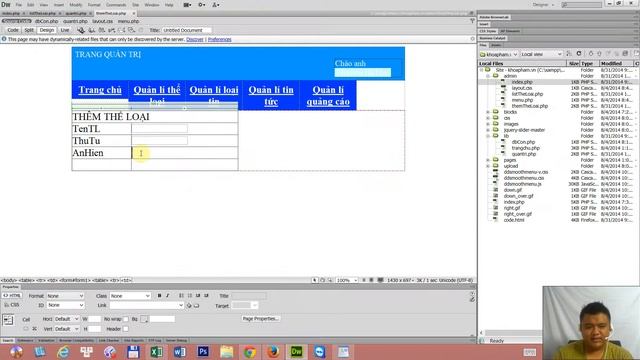Click the Discover link
This screenshot has height=360, width=640.
[195, 40]
